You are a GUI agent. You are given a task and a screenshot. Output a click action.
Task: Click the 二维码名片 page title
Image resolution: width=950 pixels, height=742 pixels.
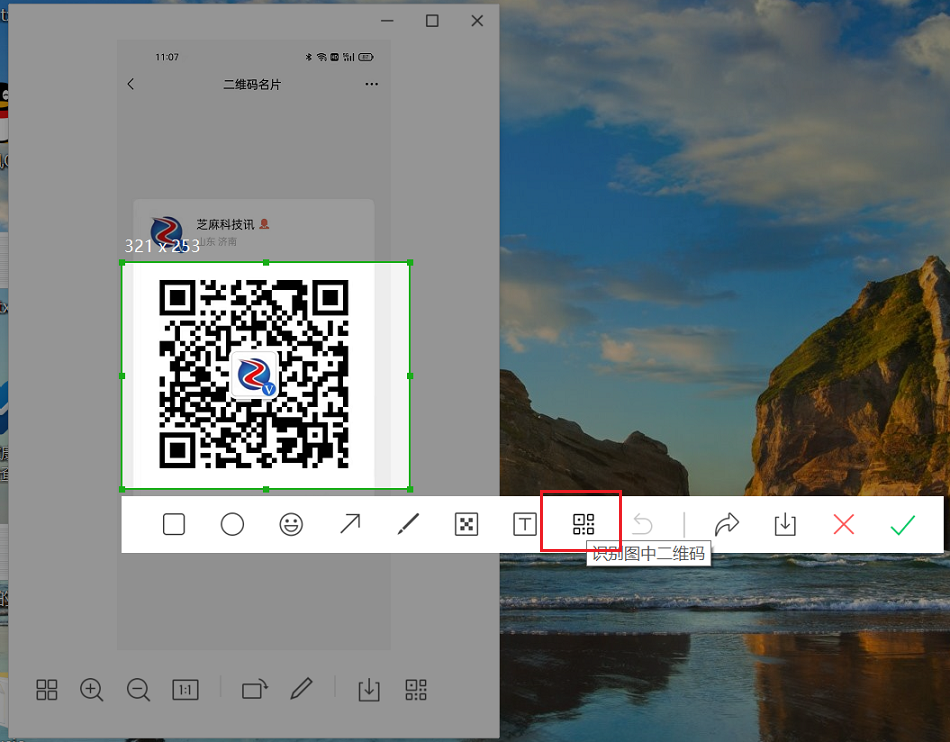(252, 85)
